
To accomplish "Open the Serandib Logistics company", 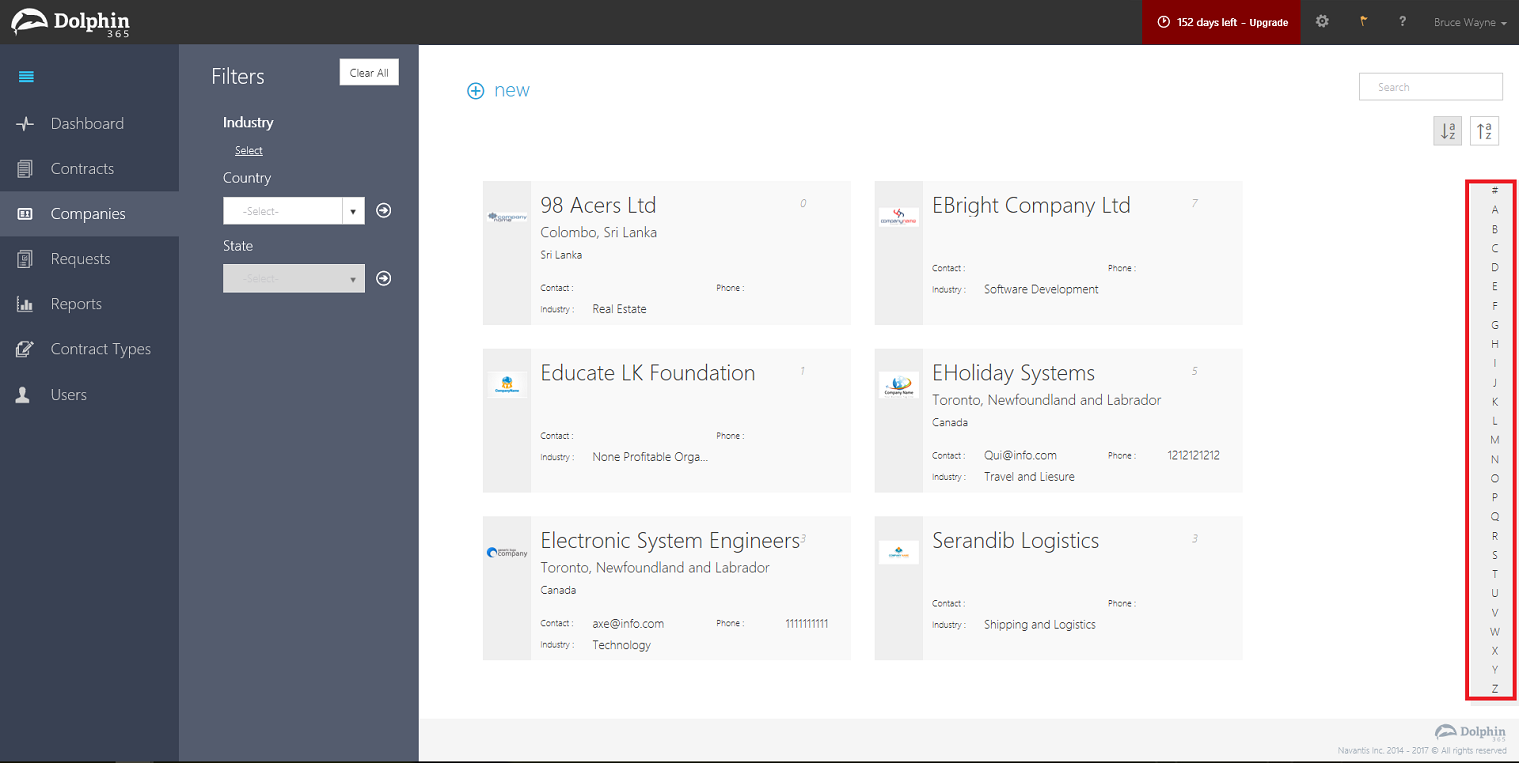I will click(1015, 541).
